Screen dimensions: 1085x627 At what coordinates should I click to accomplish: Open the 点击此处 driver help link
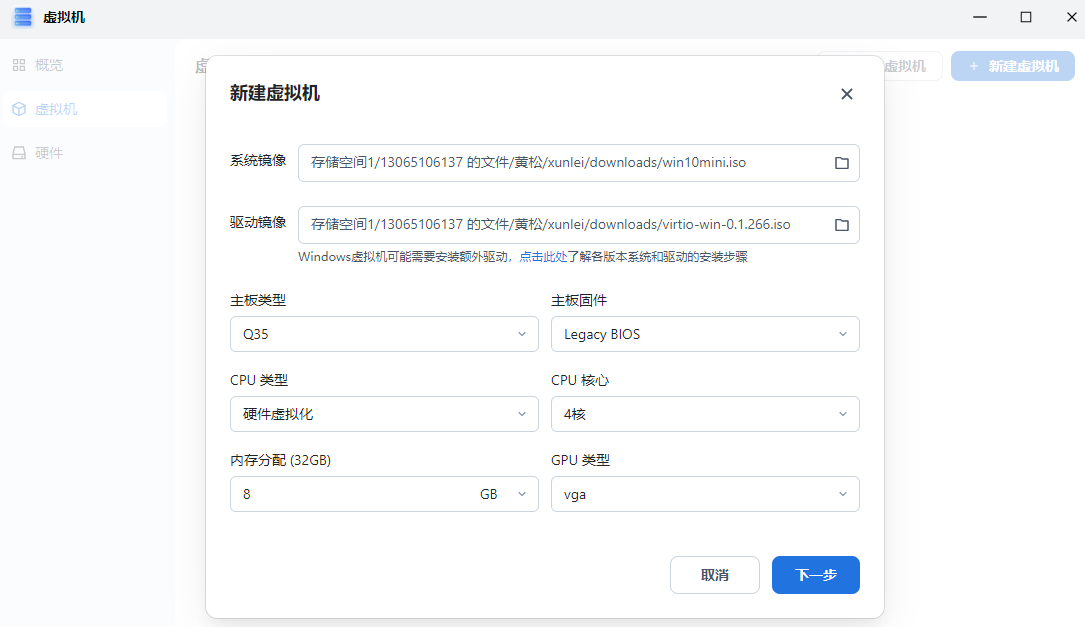tap(543, 257)
